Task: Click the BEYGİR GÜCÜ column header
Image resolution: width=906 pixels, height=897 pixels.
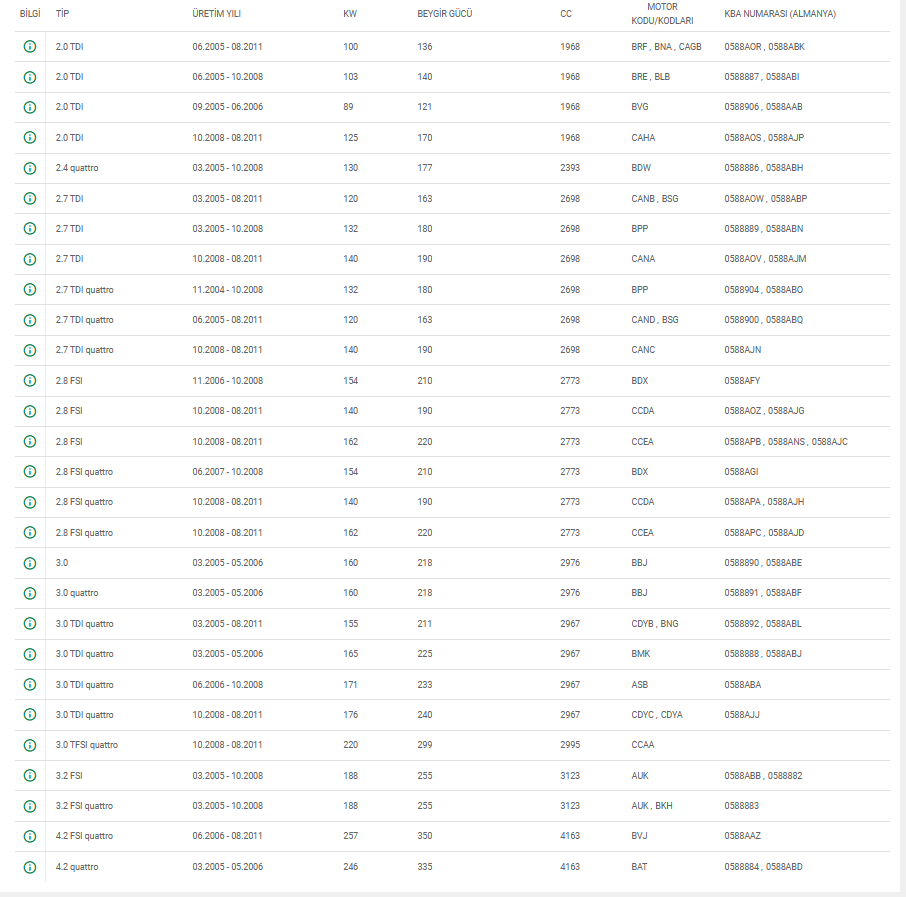Action: (445, 14)
